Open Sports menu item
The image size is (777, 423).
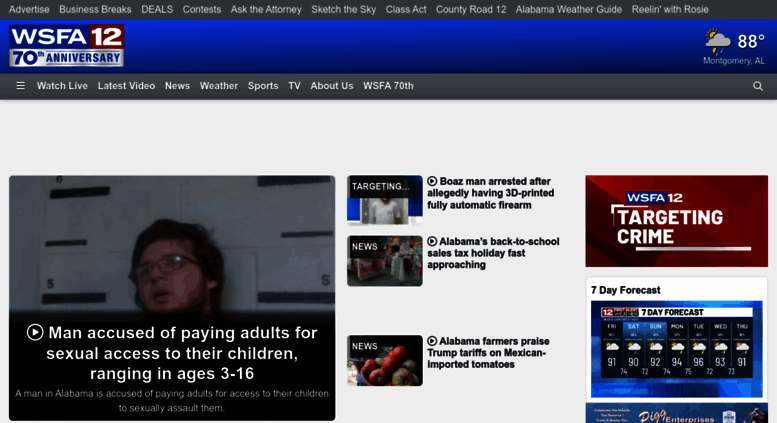click(263, 86)
